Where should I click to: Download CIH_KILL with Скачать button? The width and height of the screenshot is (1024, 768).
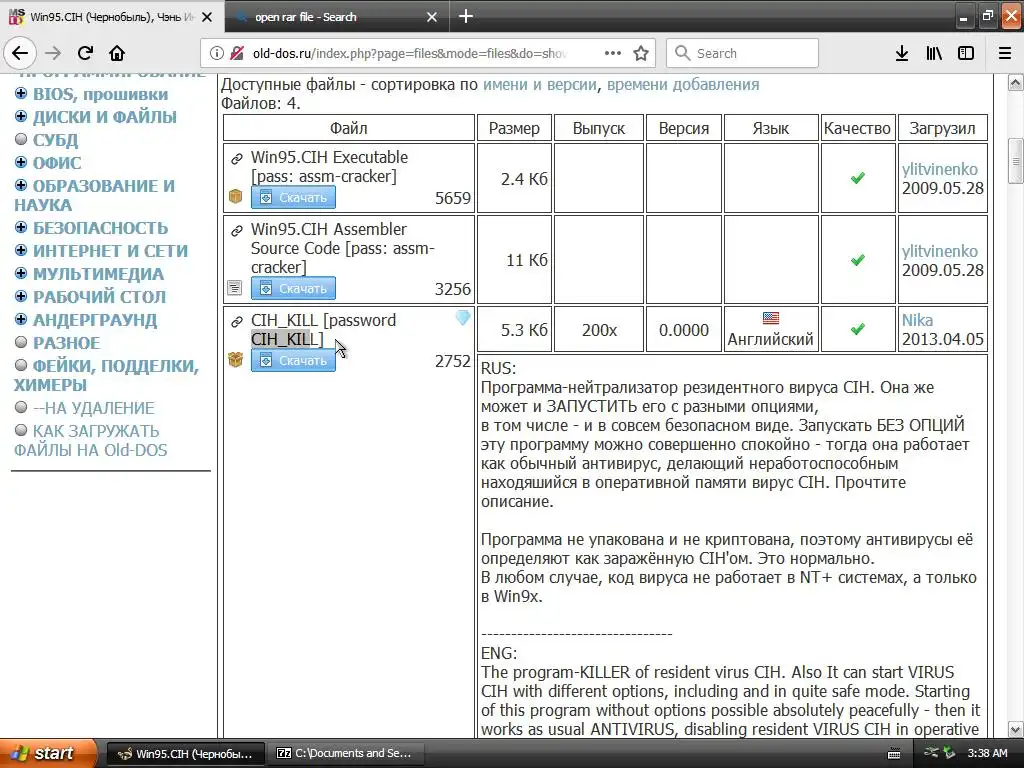[293, 360]
